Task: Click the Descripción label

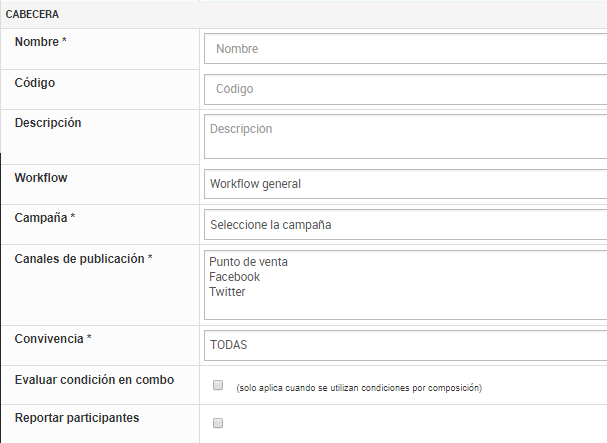Action: (x=48, y=123)
